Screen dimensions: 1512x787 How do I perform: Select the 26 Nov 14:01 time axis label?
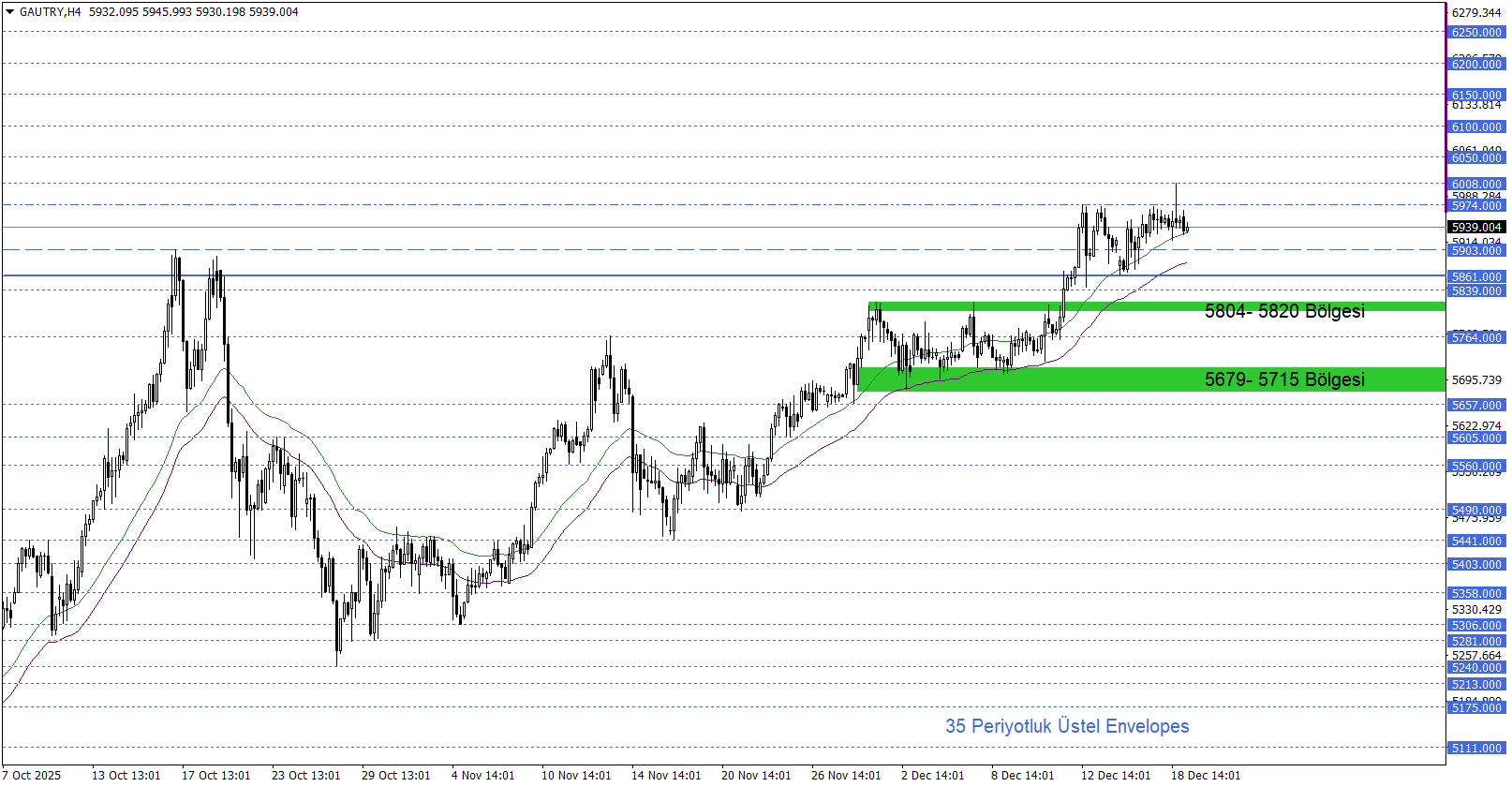click(x=846, y=775)
